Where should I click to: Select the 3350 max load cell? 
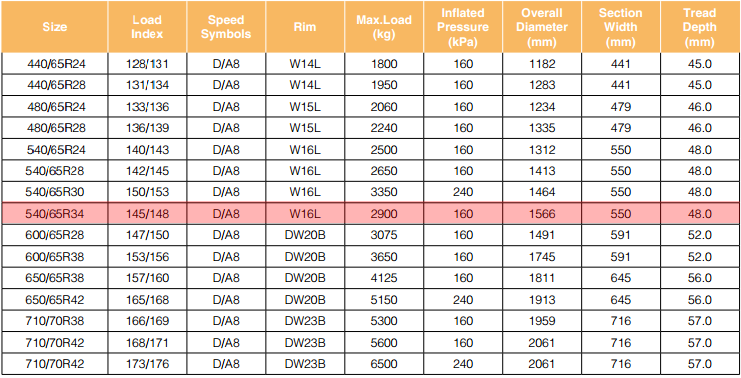pyautogui.click(x=384, y=192)
